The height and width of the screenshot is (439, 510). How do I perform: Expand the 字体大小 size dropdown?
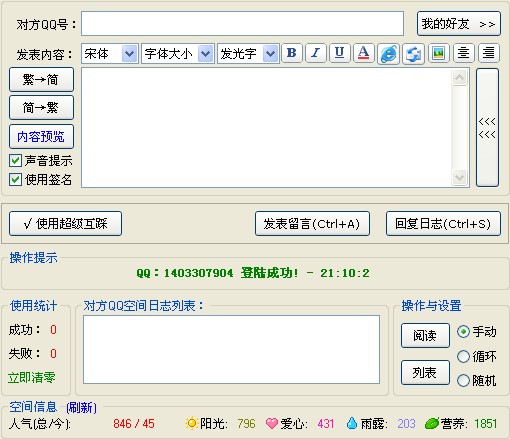(205, 53)
